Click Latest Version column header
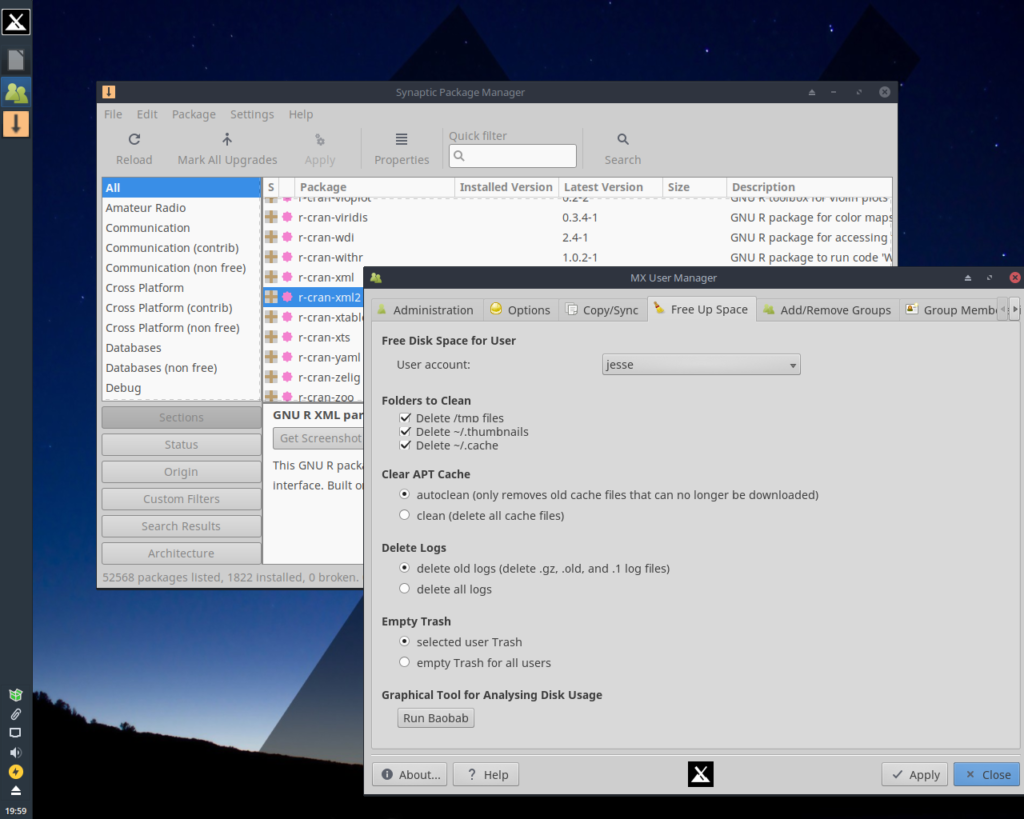 click(x=610, y=187)
